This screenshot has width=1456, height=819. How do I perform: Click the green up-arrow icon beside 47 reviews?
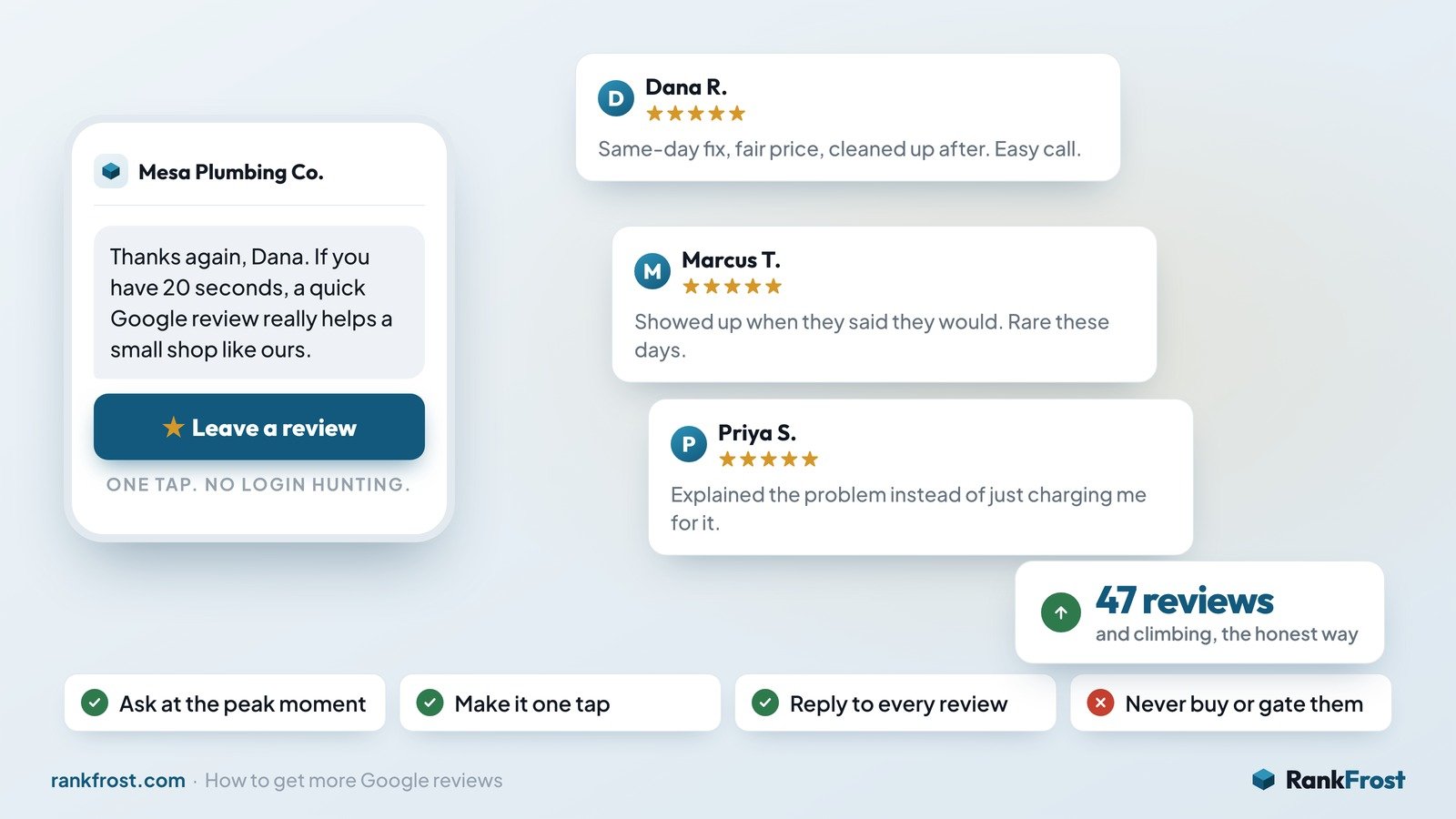pos(1061,612)
